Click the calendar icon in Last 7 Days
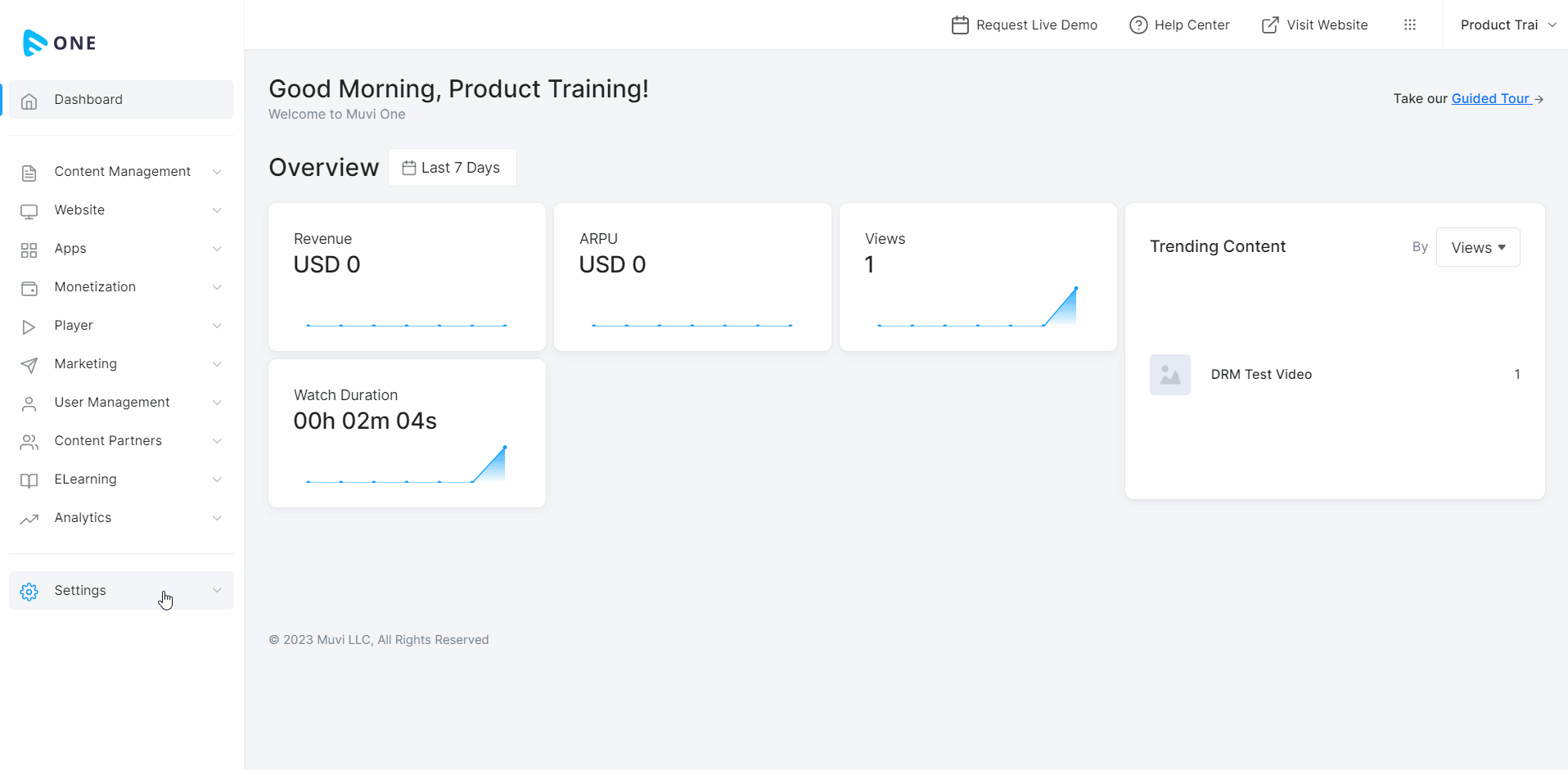Image resolution: width=1568 pixels, height=770 pixels. click(409, 168)
